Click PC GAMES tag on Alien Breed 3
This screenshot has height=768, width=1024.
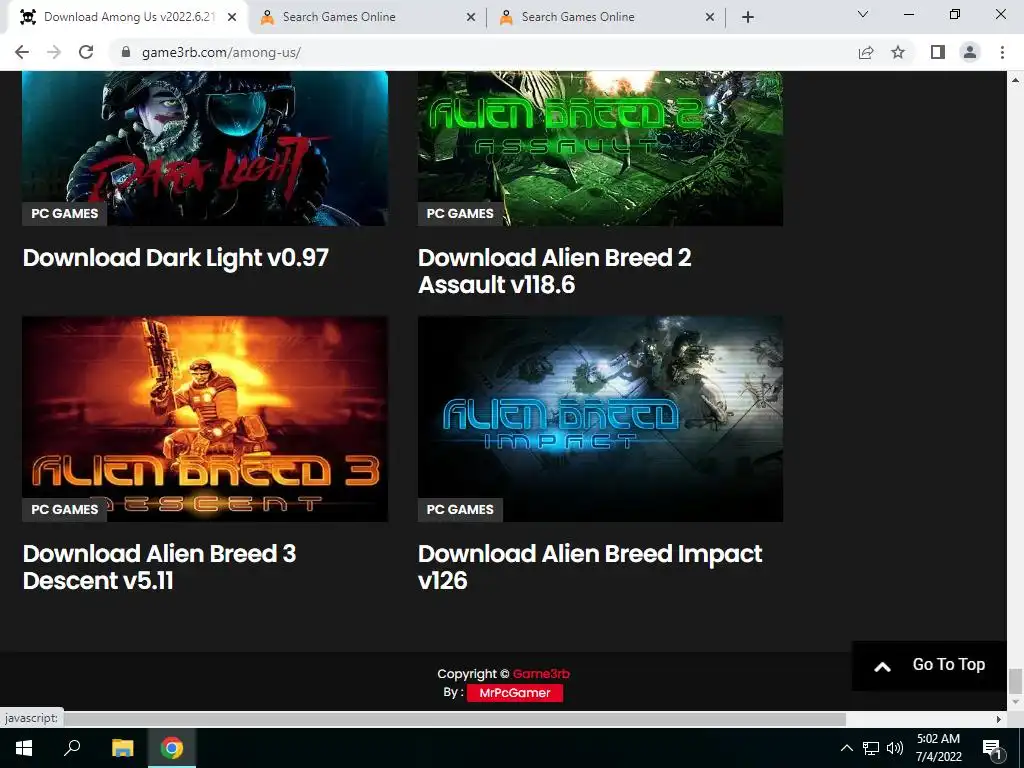tap(65, 509)
